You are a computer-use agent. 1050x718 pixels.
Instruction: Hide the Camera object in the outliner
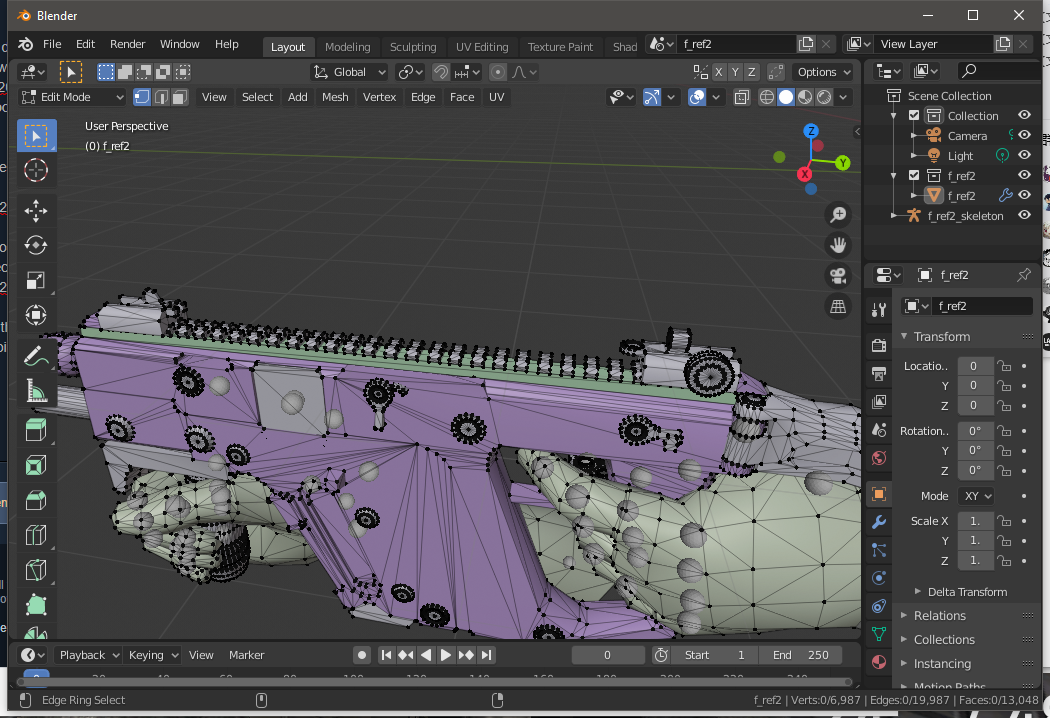1024,135
